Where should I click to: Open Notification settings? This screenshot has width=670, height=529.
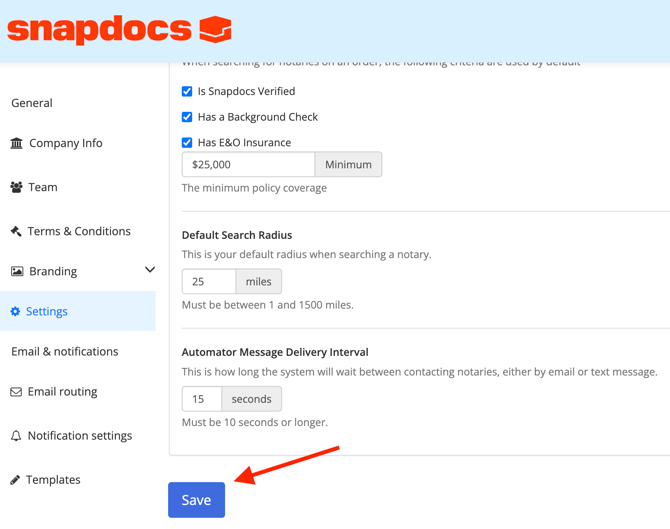point(80,436)
